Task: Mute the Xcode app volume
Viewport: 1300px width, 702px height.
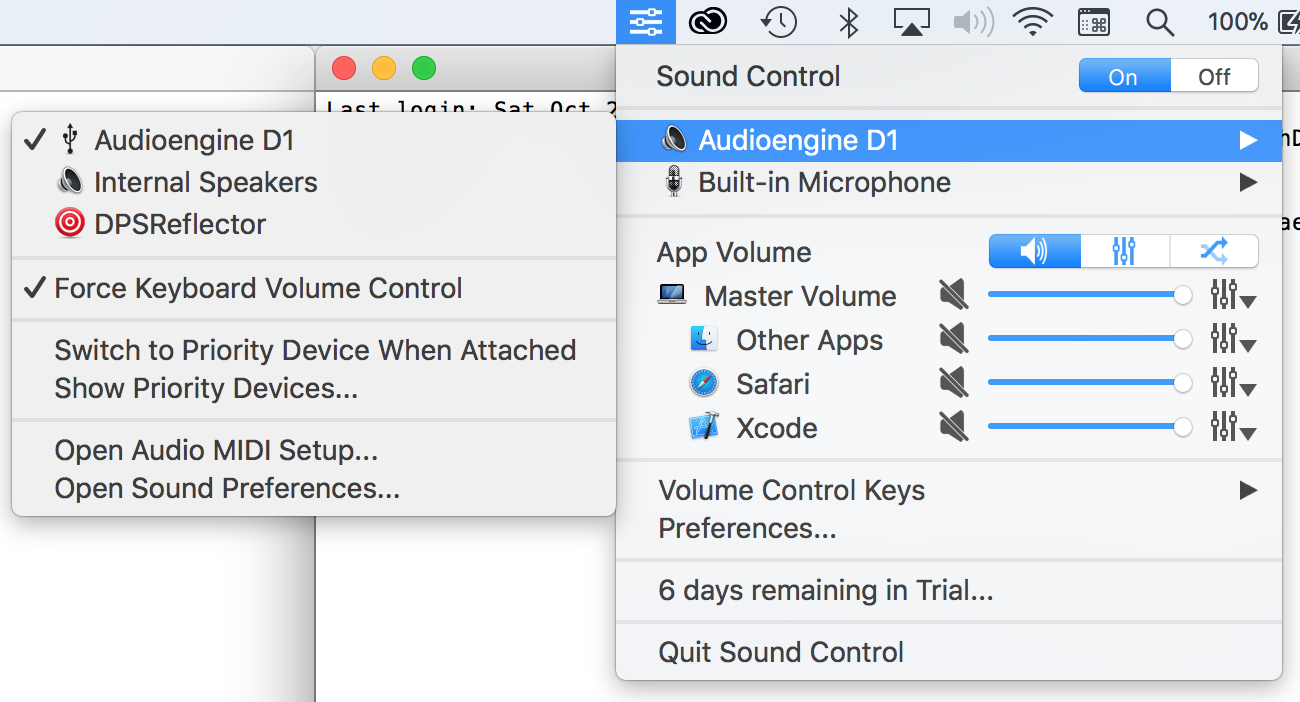Action: click(x=954, y=428)
